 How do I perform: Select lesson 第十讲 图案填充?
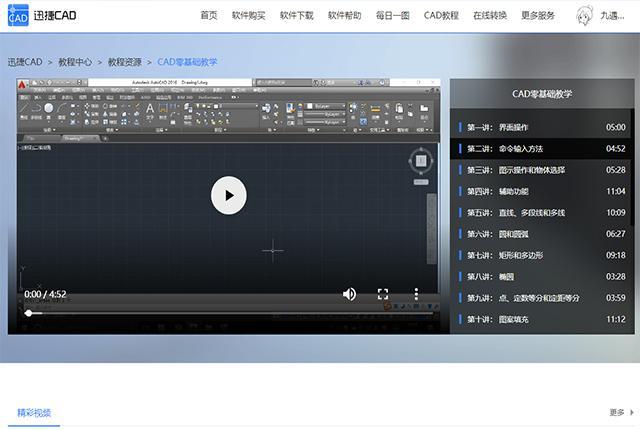pyautogui.click(x=542, y=319)
